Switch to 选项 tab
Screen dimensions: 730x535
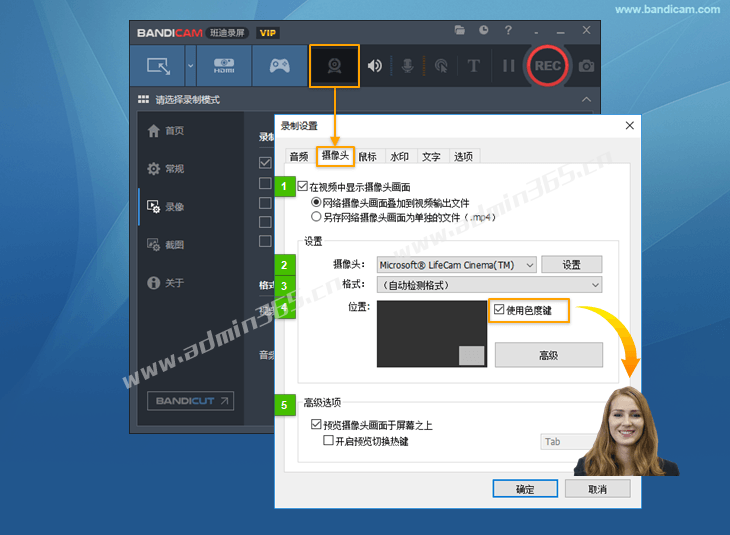[463, 156]
